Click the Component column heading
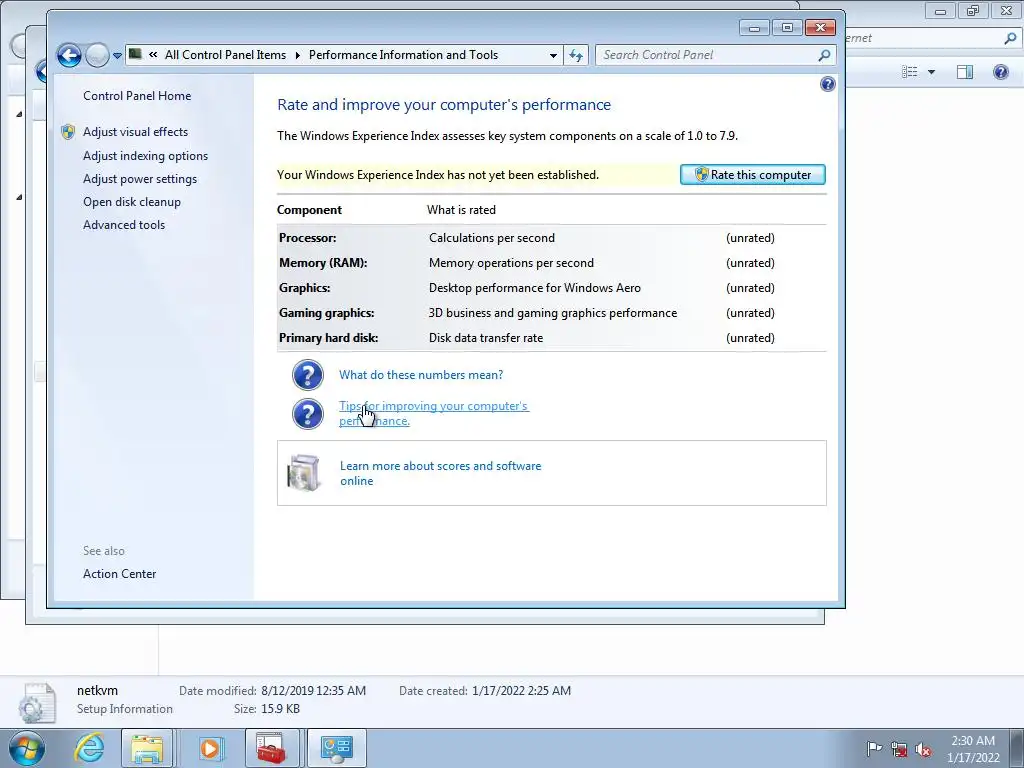Viewport: 1024px width, 768px height. pos(309,210)
